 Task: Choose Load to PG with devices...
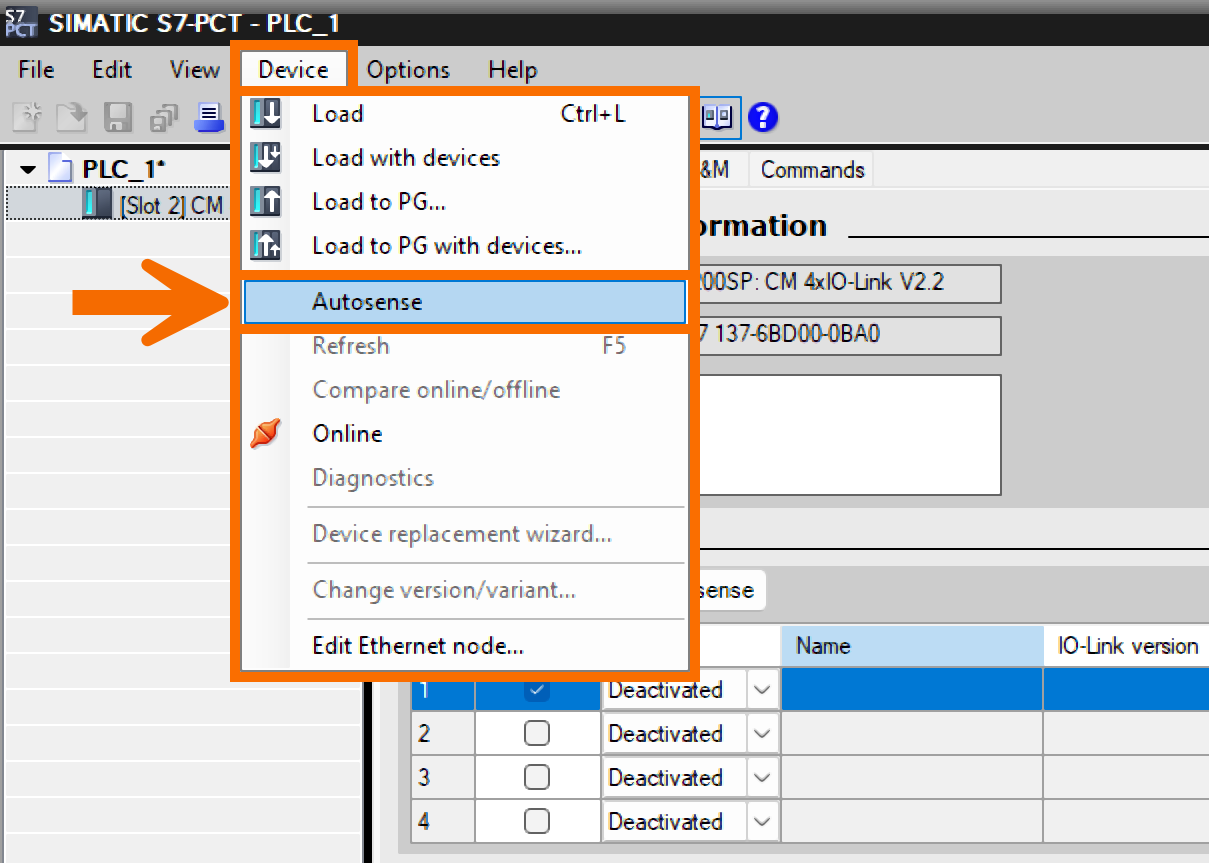tap(464, 245)
